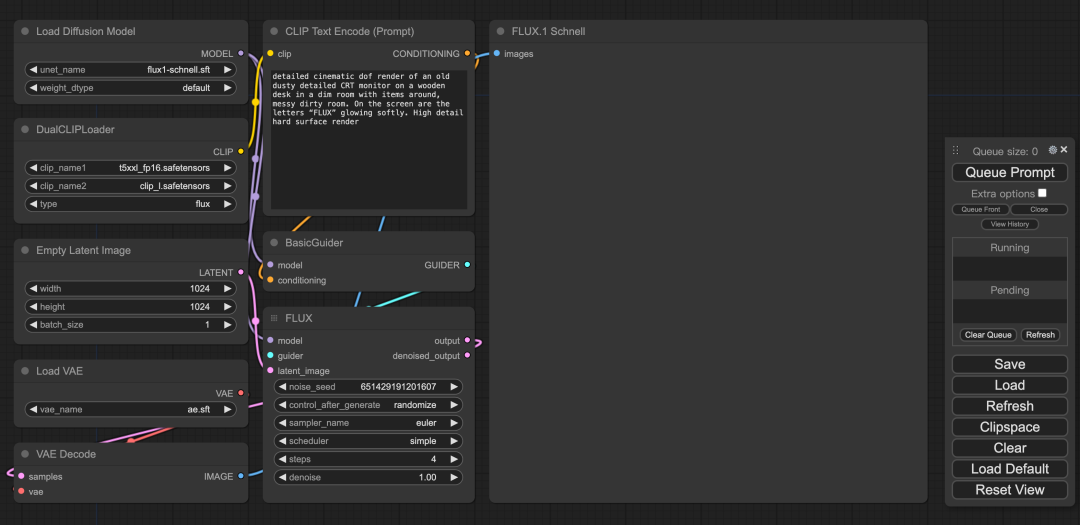1080x525 pixels.
Task: Open the scheduler combo box
Action: [x=368, y=441]
